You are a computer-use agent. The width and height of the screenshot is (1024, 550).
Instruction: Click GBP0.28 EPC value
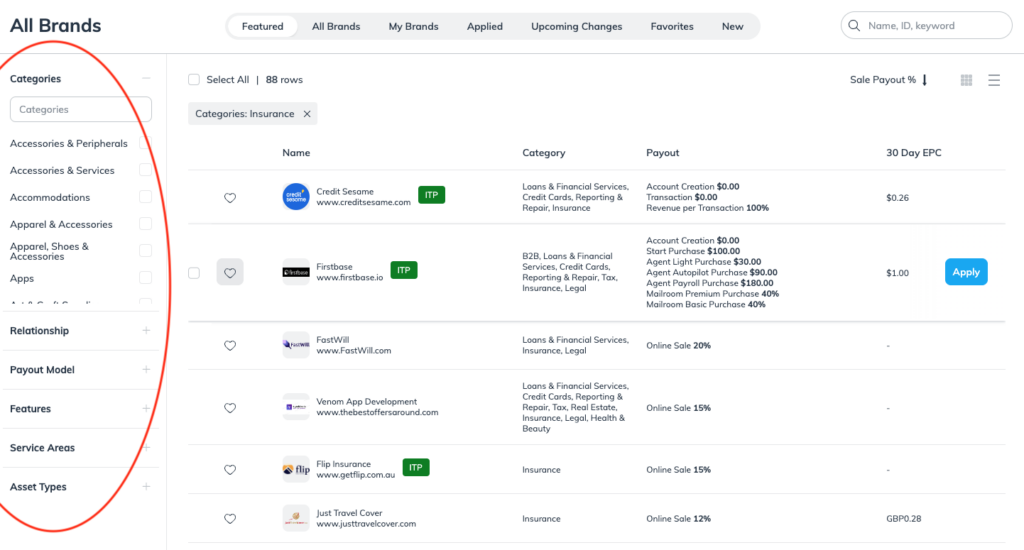point(904,519)
